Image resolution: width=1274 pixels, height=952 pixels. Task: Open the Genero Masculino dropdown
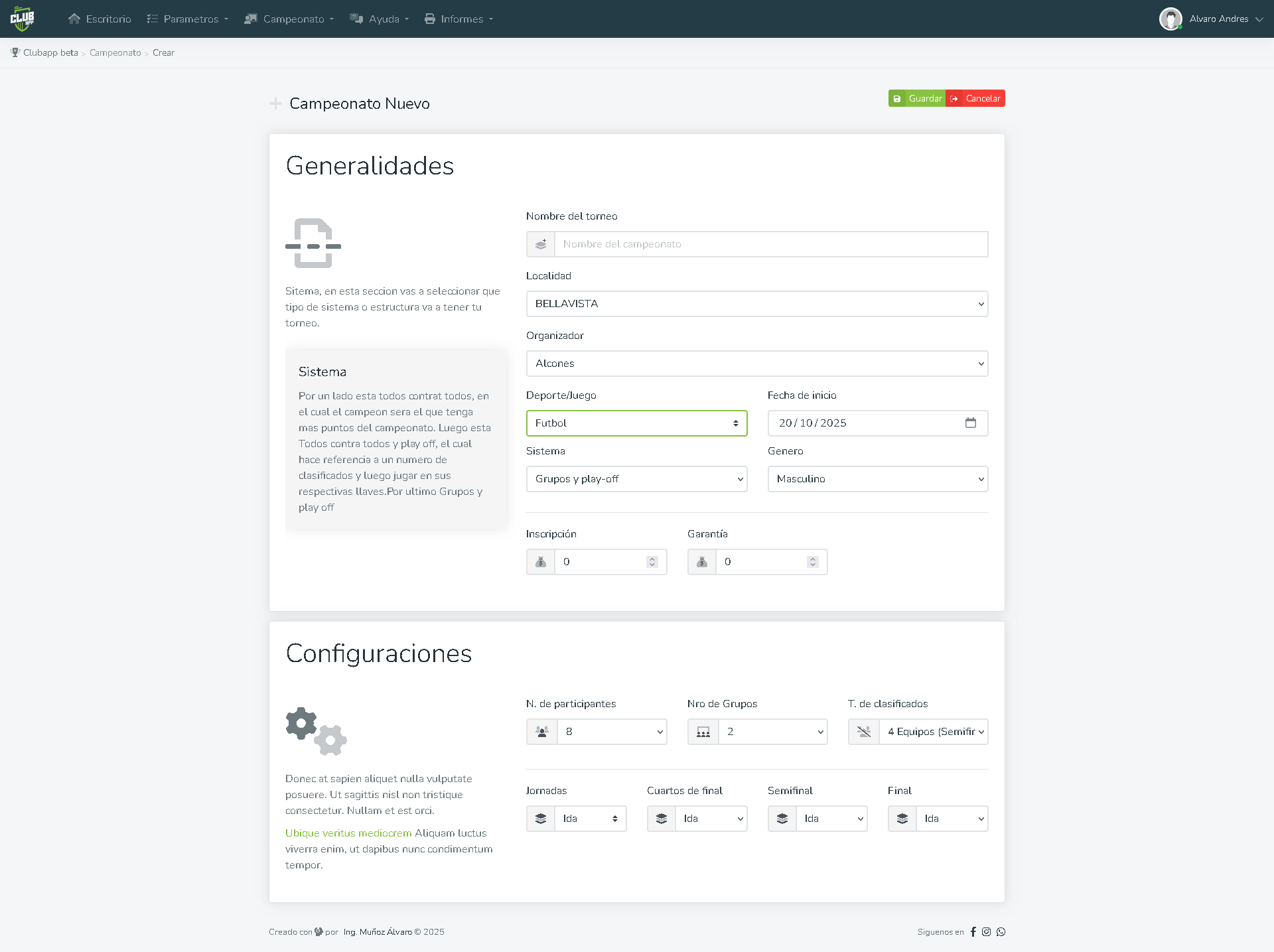(x=878, y=479)
